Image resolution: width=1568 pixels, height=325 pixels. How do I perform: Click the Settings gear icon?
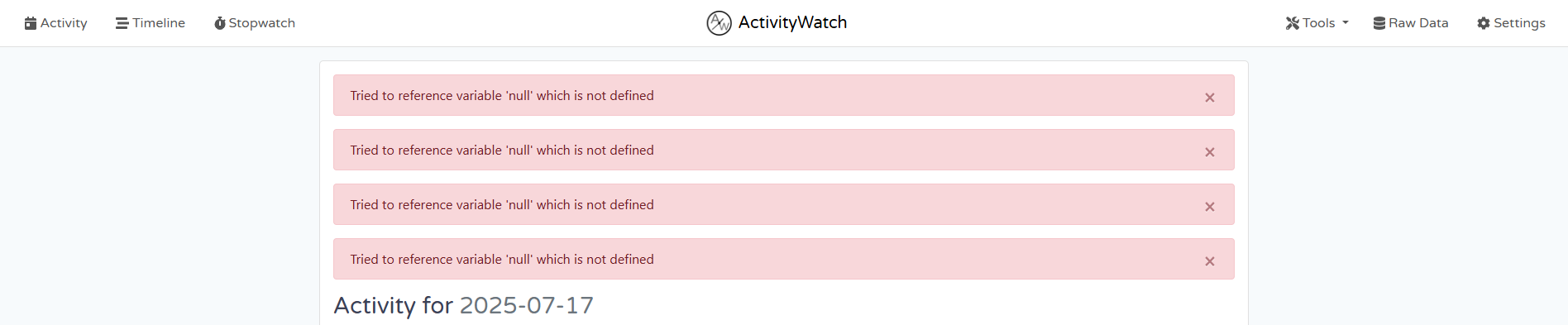(x=1484, y=23)
